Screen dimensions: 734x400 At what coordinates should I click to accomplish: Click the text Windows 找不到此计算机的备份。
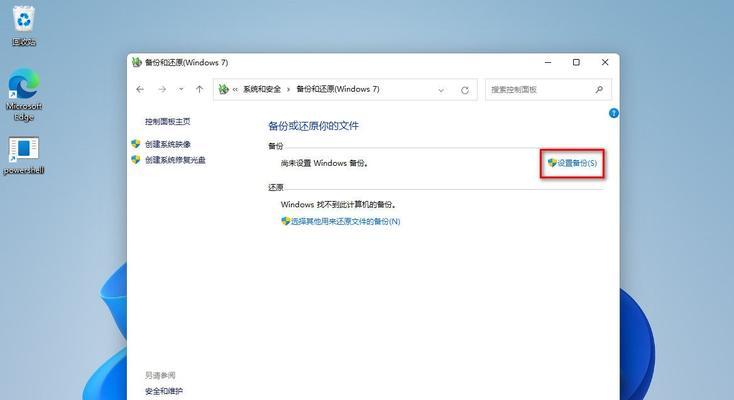(x=339, y=205)
